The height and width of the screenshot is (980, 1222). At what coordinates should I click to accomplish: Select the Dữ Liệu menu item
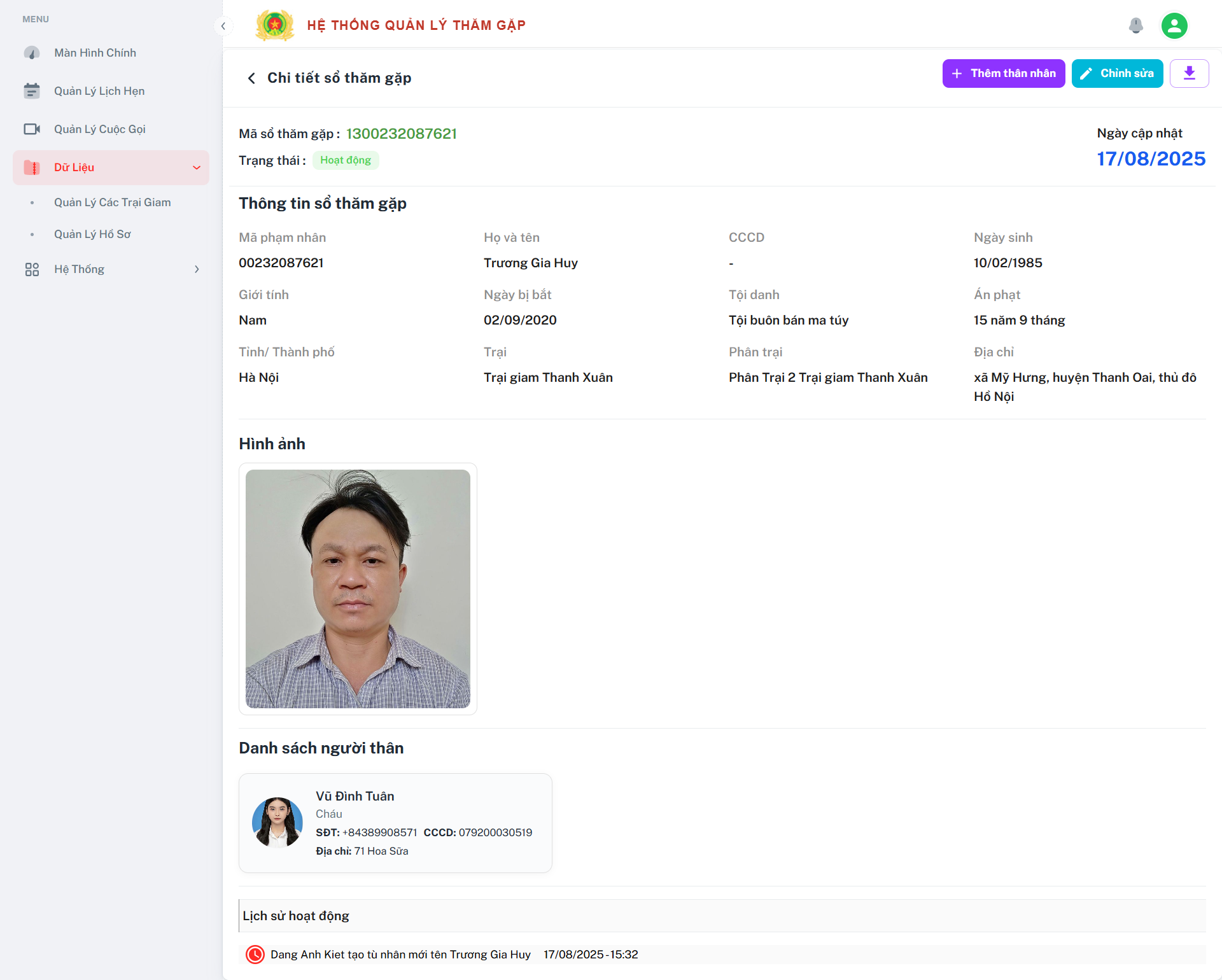pyautogui.click(x=111, y=167)
